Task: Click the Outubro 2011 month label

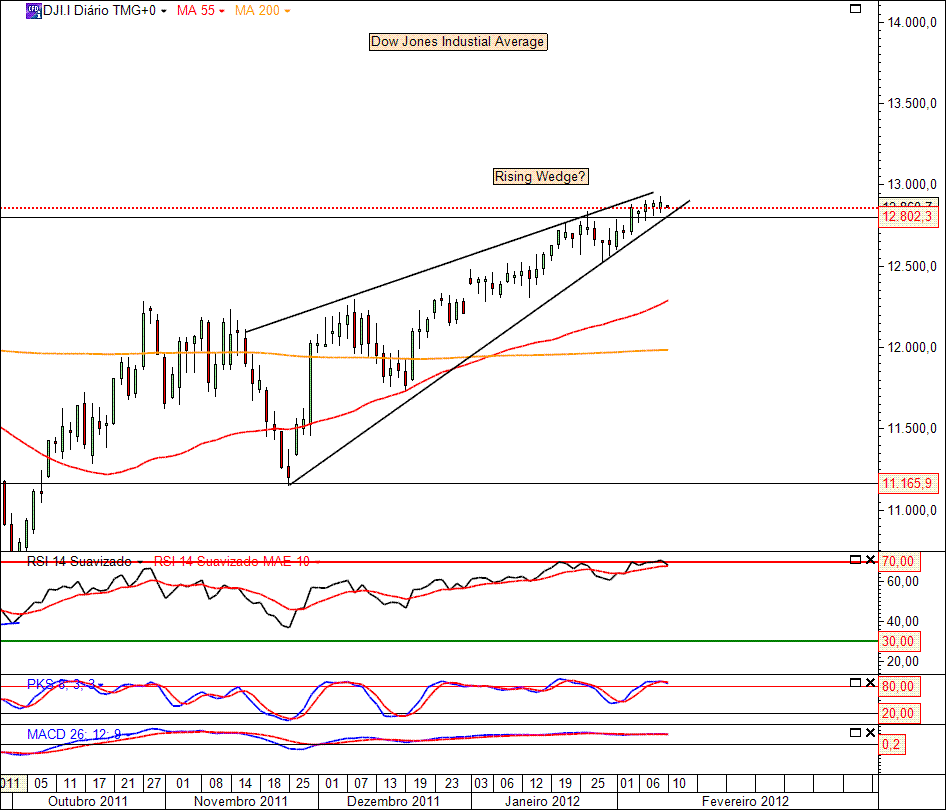Action: [x=88, y=802]
